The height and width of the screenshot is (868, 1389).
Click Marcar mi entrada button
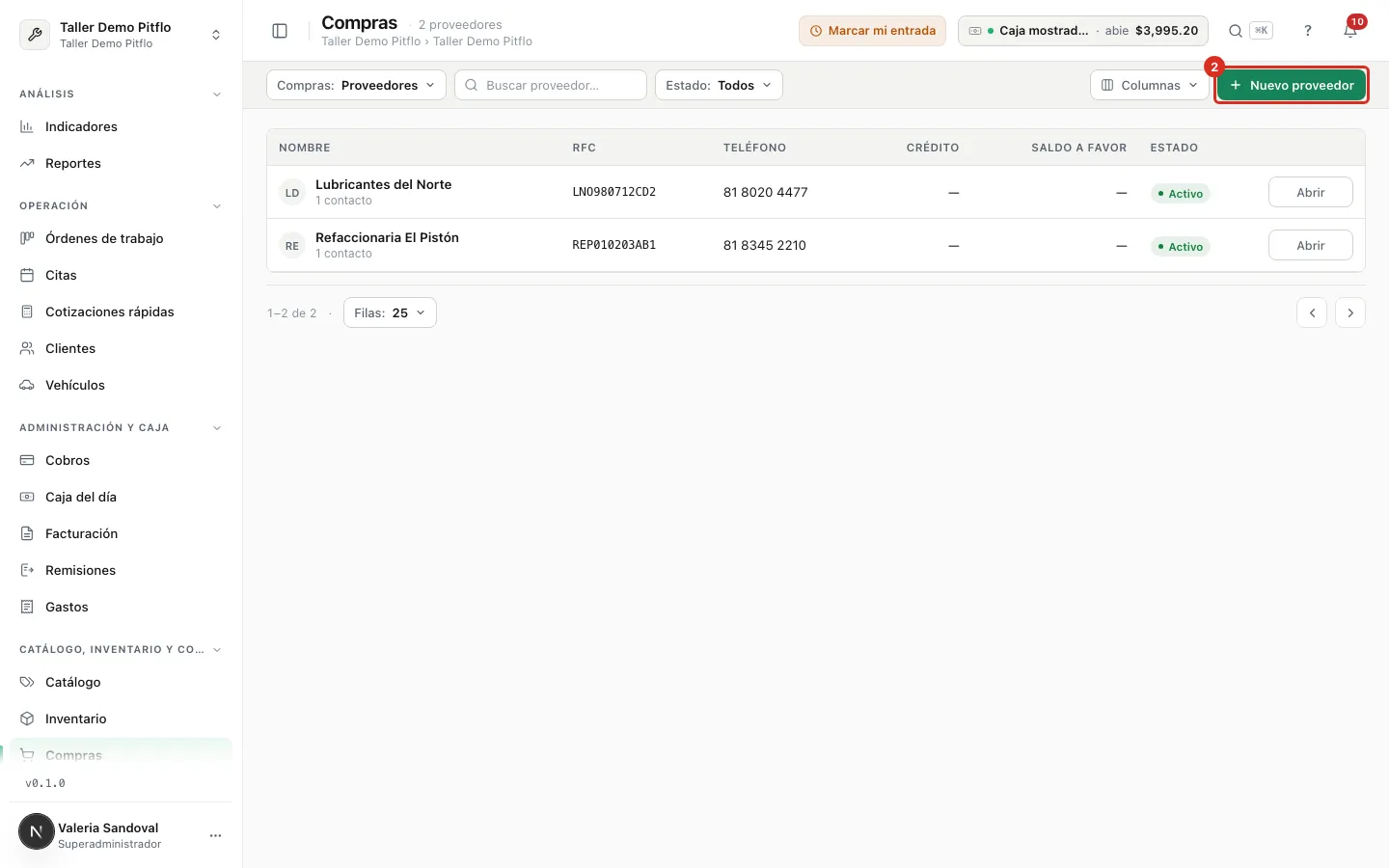coord(872,31)
